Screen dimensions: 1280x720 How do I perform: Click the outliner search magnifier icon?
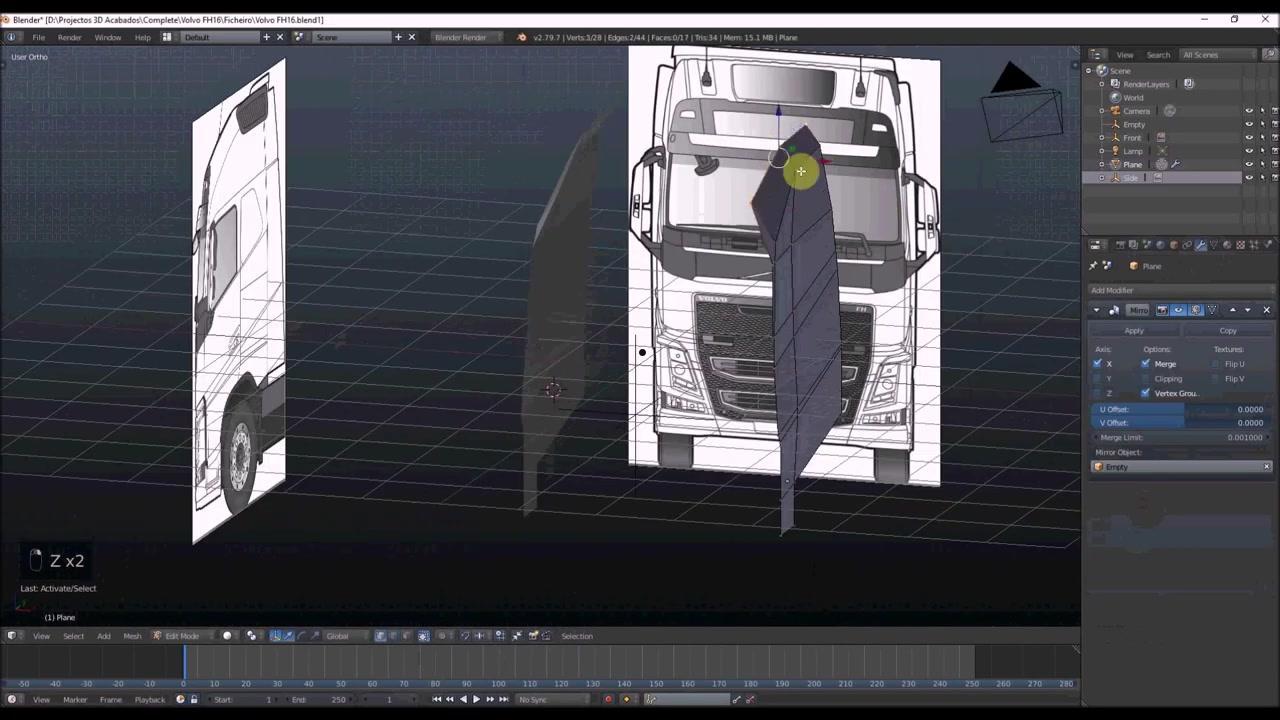coord(1270,54)
